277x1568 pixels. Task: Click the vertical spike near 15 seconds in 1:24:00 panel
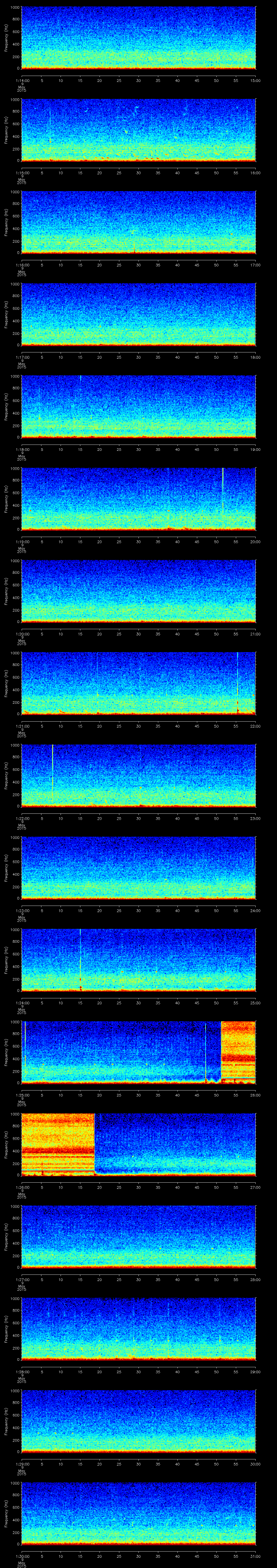pos(80,959)
